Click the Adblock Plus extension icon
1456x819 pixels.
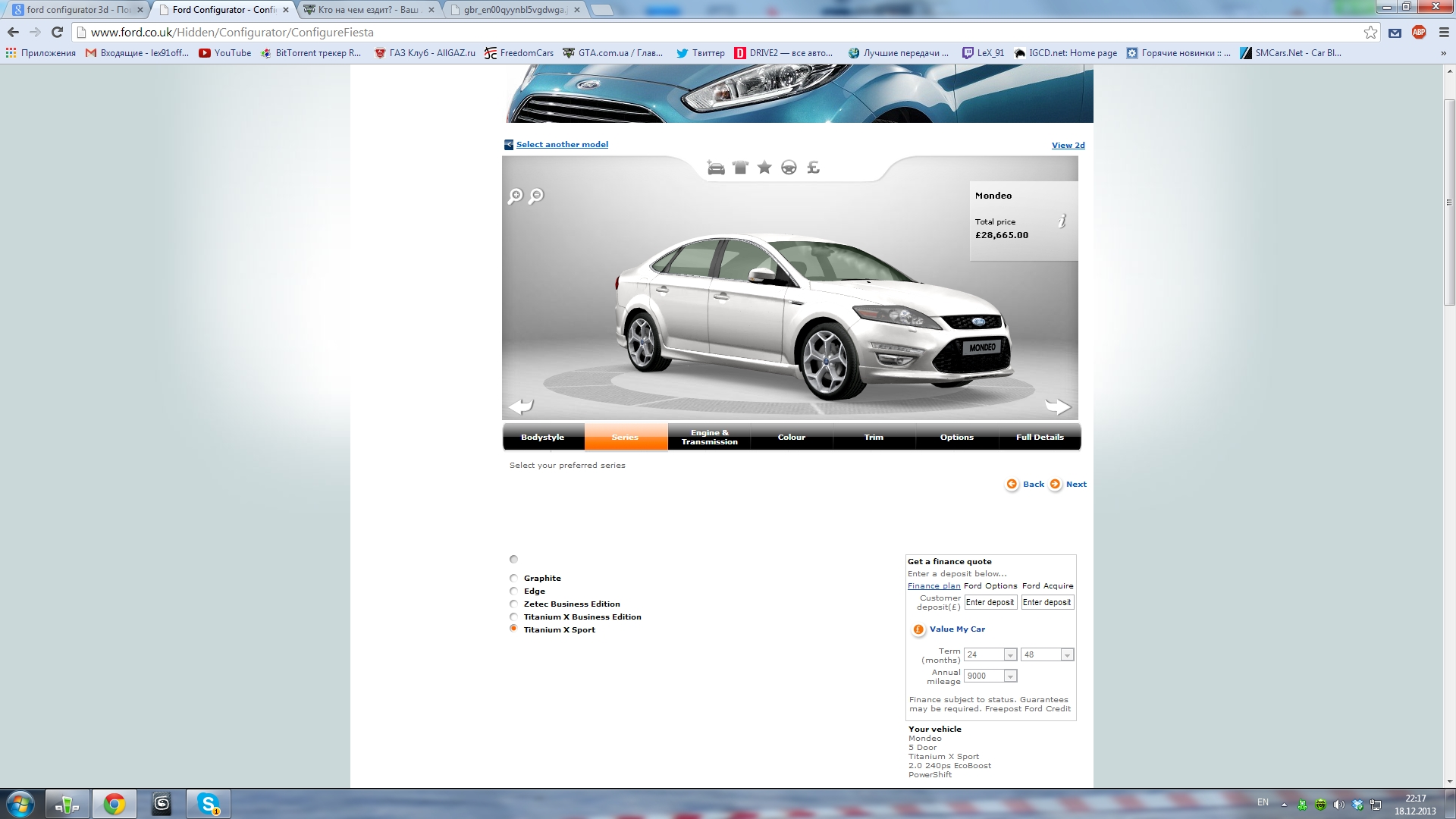[1419, 32]
